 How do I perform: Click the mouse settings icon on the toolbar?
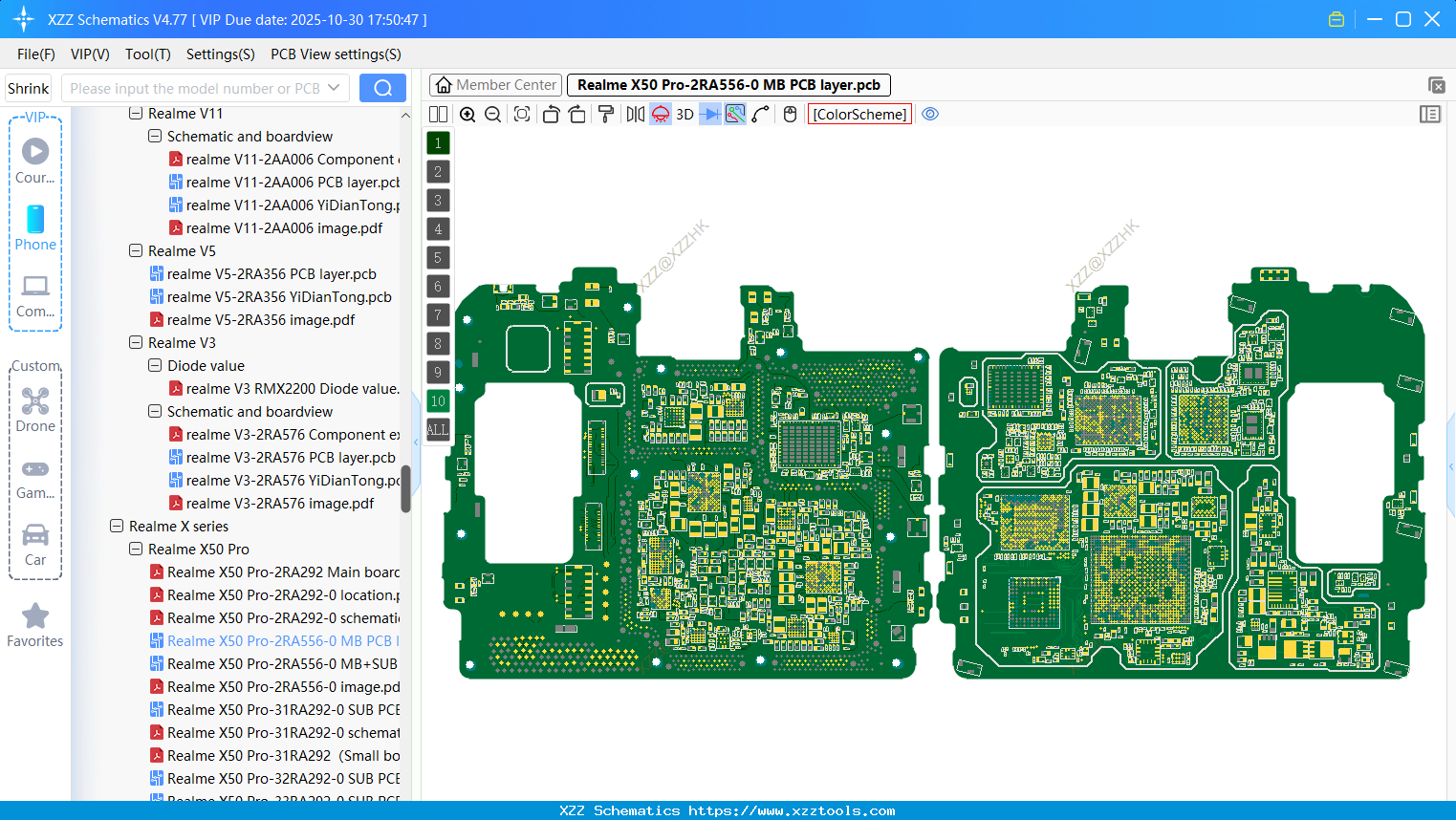(789, 114)
